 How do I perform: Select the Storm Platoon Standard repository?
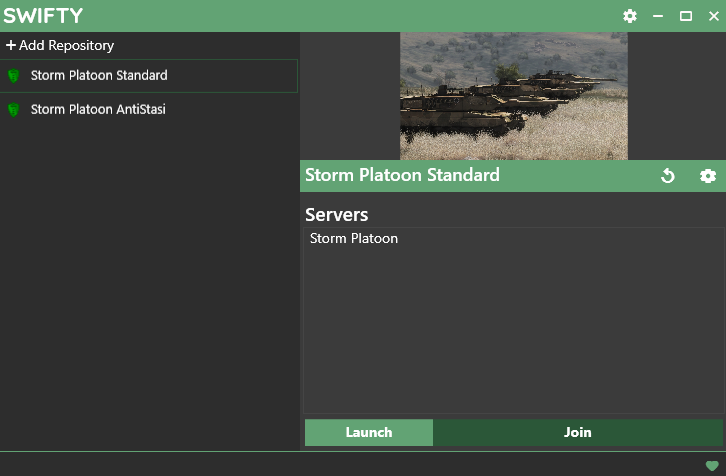pyautogui.click(x=99, y=76)
